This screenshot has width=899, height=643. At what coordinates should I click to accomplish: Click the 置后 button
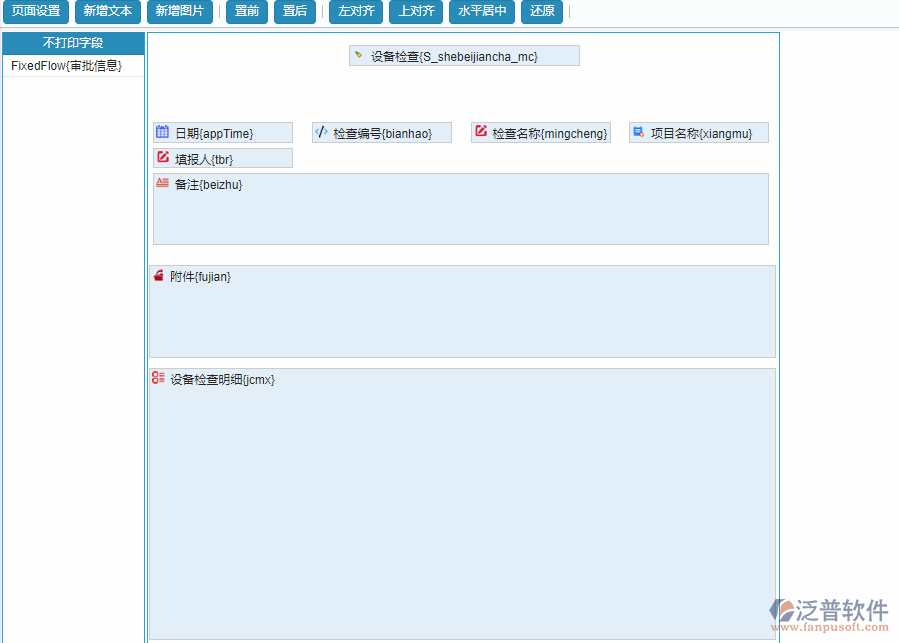click(x=294, y=12)
